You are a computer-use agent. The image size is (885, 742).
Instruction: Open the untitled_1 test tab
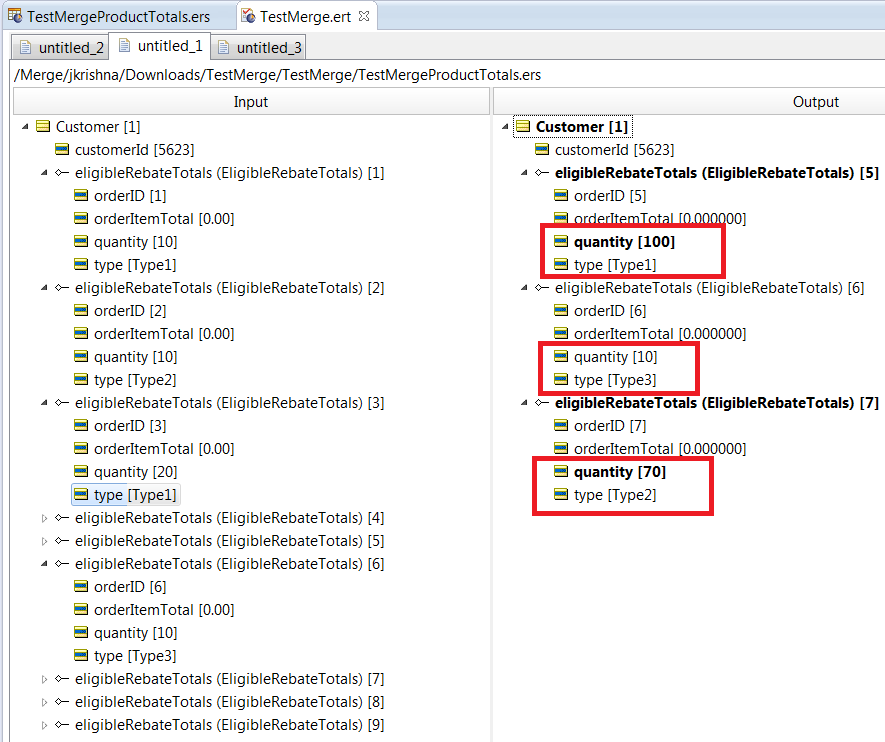(160, 46)
